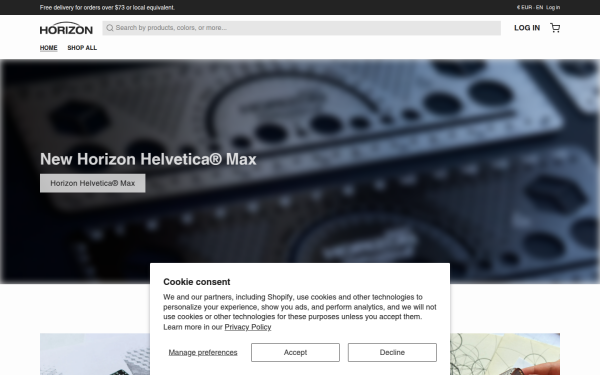Viewport: 600px width, 375px height.
Task: Open the HOME menu item
Action: point(49,48)
